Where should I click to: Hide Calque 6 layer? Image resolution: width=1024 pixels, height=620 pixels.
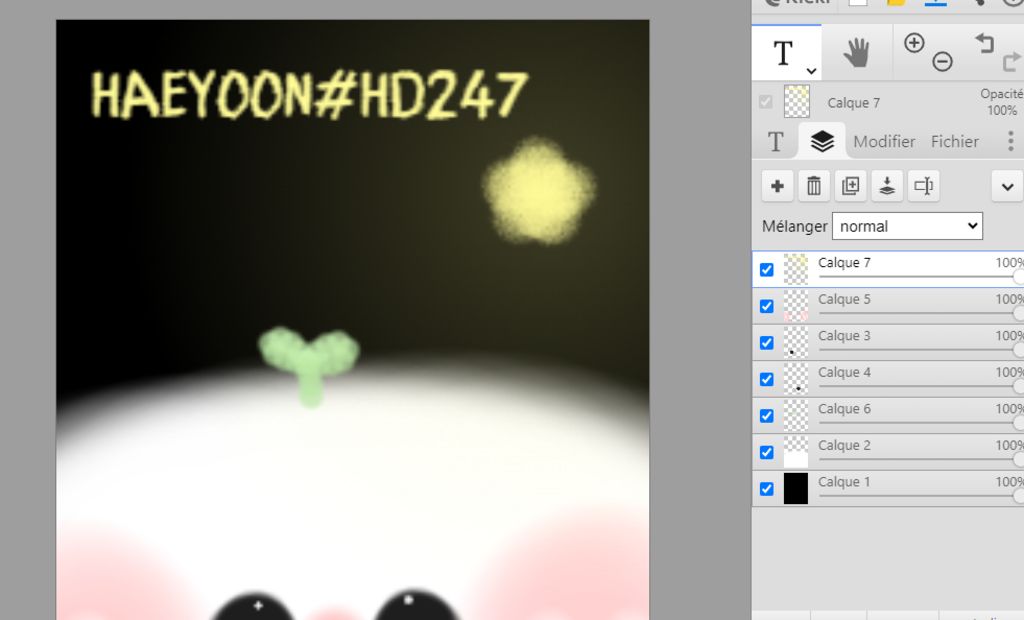point(767,416)
